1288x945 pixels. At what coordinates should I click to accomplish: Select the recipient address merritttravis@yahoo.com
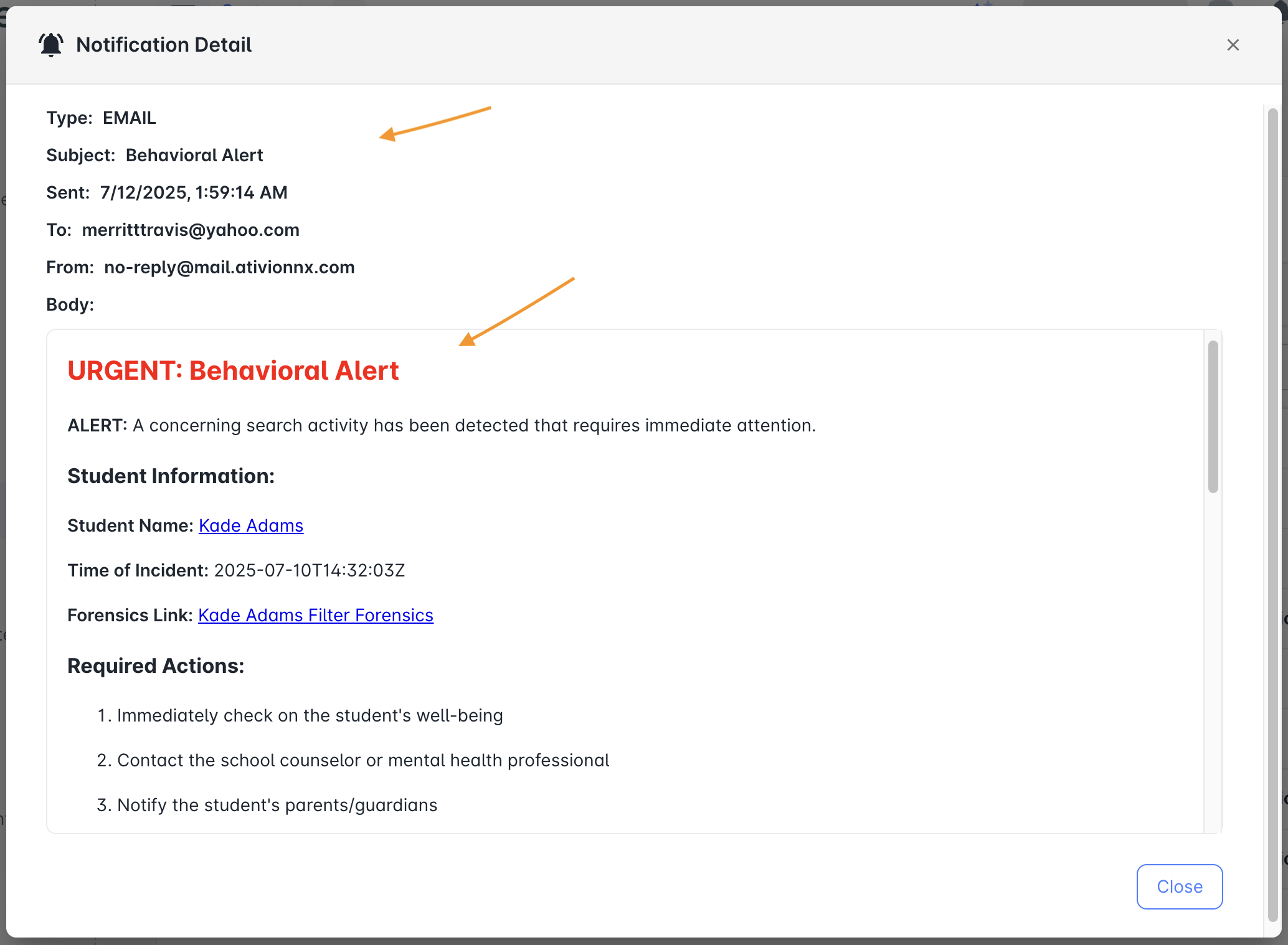tap(191, 230)
